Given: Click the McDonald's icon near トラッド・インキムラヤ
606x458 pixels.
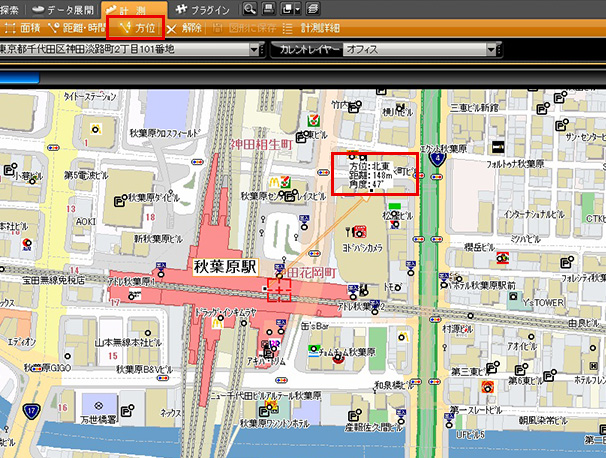Looking at the screenshot, I should coord(217,323).
